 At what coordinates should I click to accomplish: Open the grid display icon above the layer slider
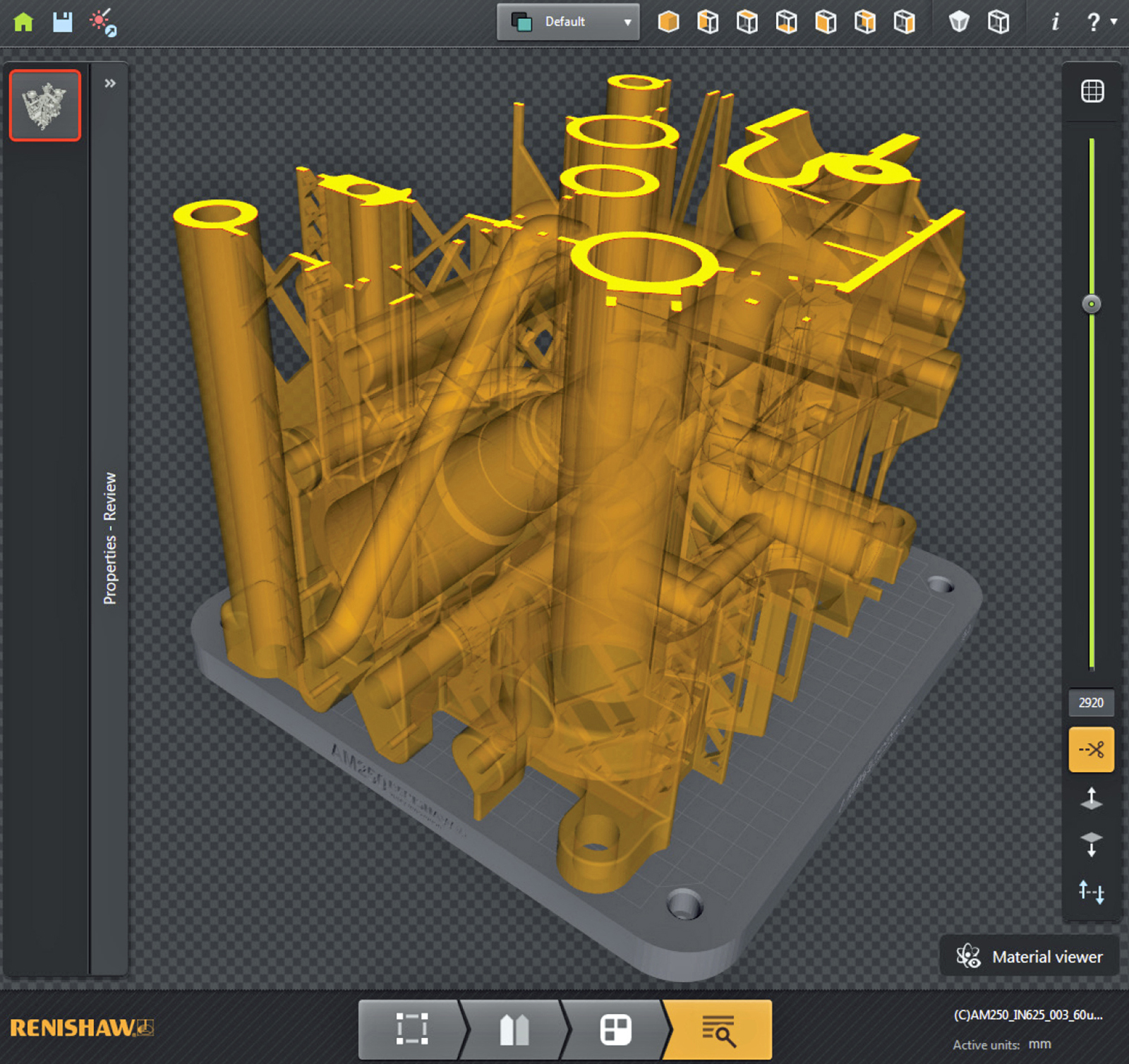point(1091,90)
